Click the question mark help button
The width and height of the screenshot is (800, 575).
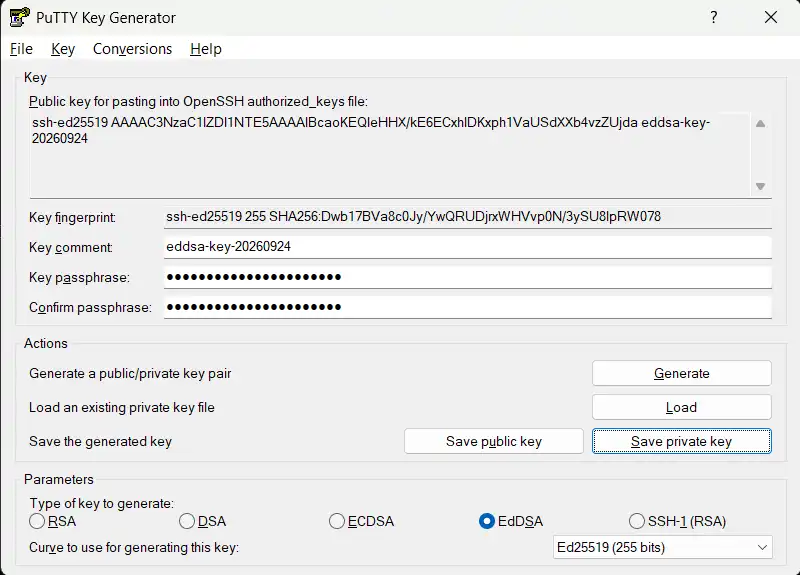pos(714,17)
